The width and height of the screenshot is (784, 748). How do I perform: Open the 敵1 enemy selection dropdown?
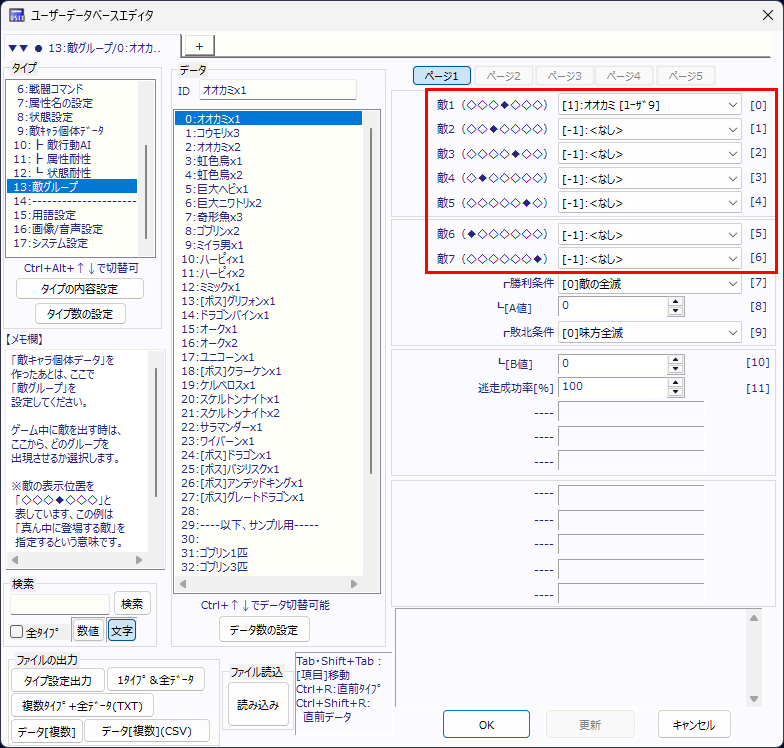649,105
